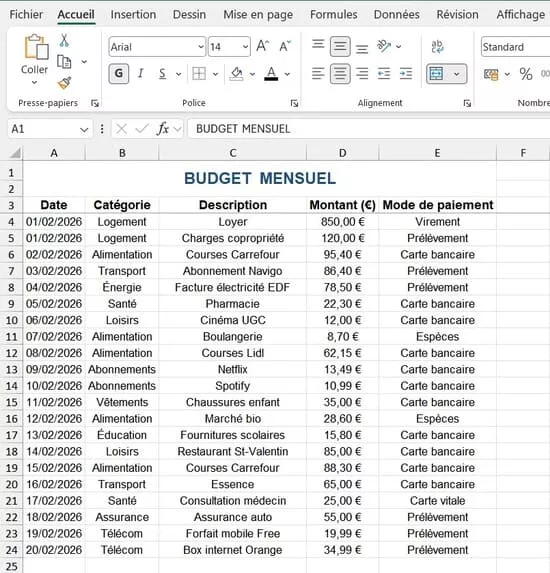Open Alignement dialog launcher
The image size is (550, 573).
[x=467, y=103]
